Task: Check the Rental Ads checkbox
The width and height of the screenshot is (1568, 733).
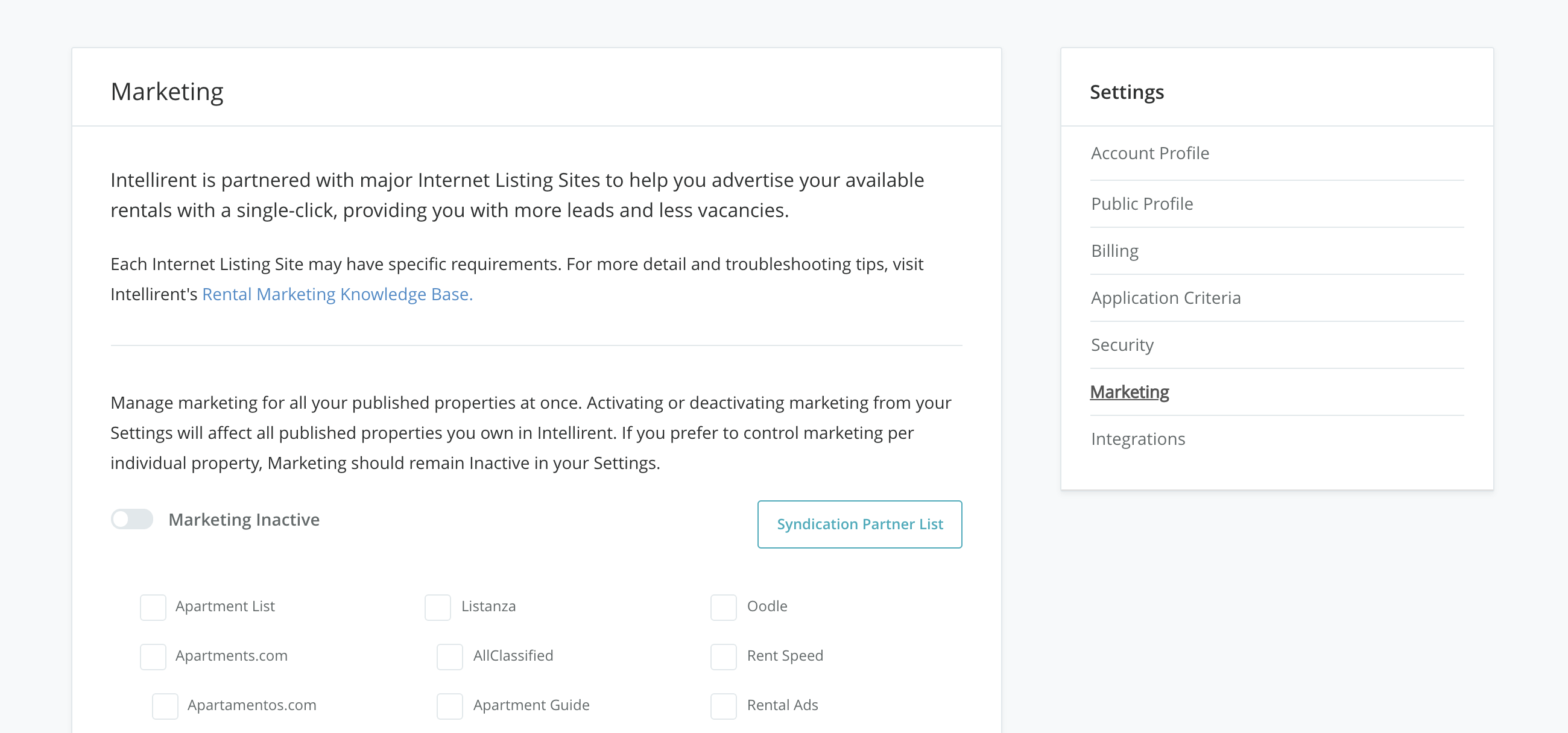Action: [723, 705]
